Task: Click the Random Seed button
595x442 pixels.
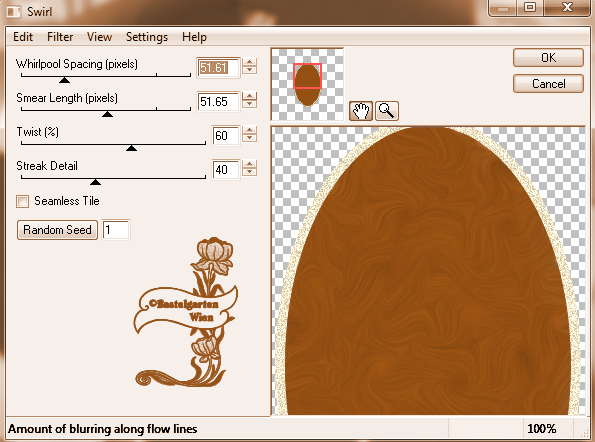Action: click(57, 230)
